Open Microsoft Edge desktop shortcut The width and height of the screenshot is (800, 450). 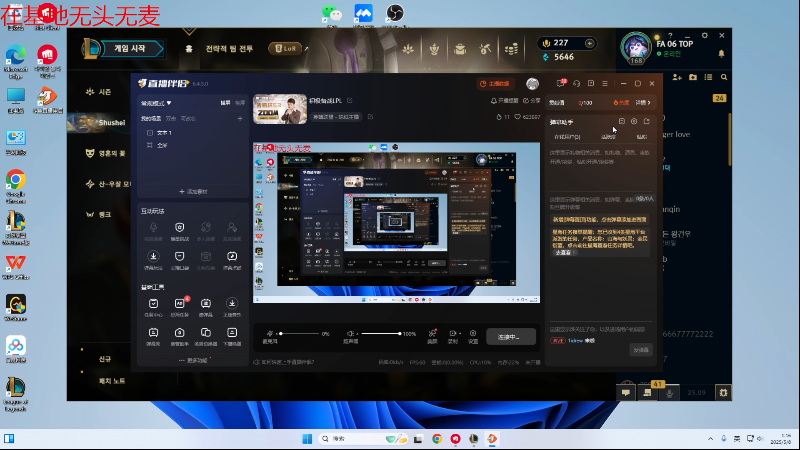(16, 62)
